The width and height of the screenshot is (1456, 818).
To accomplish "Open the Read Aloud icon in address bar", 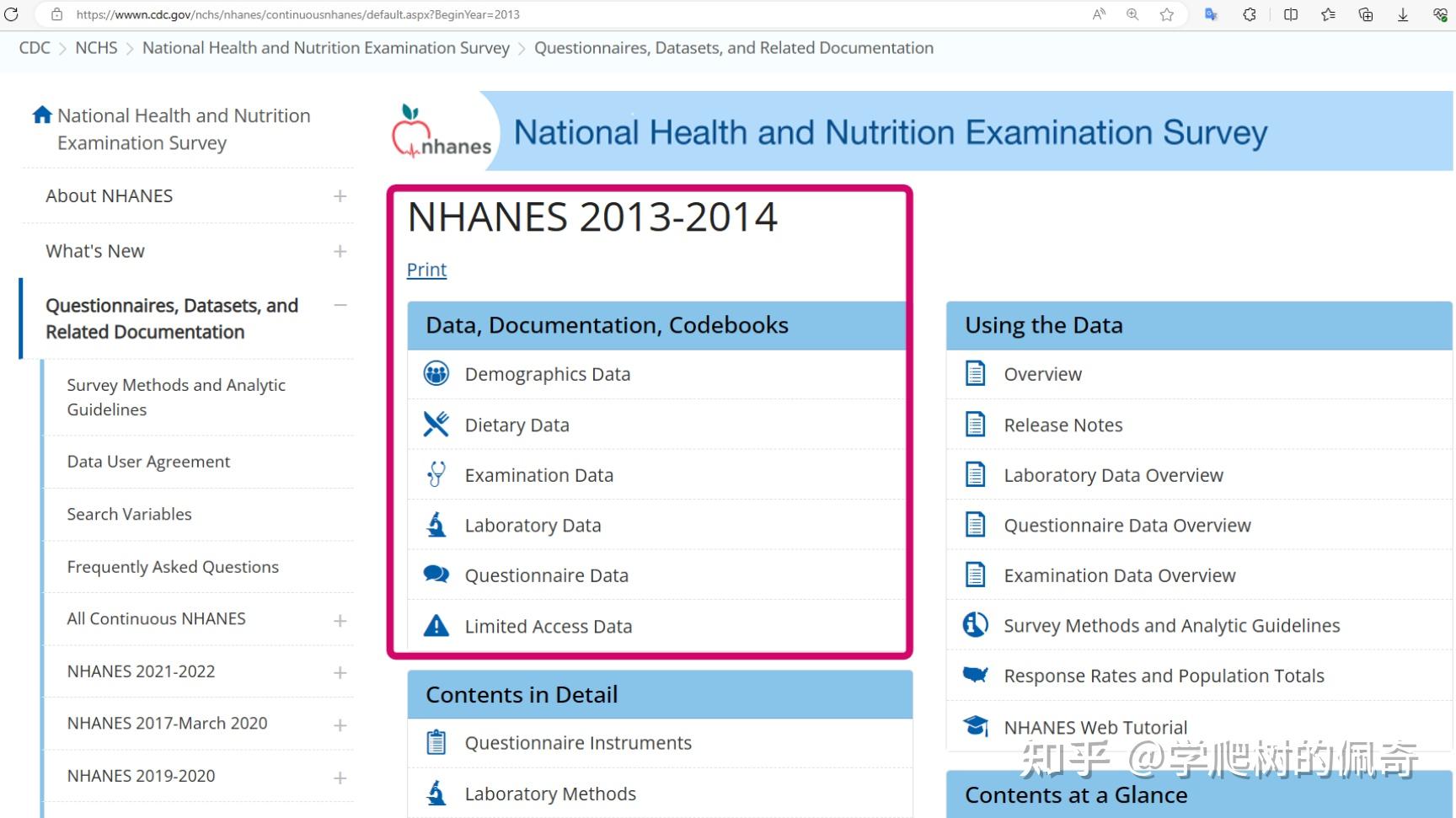I will [1099, 14].
